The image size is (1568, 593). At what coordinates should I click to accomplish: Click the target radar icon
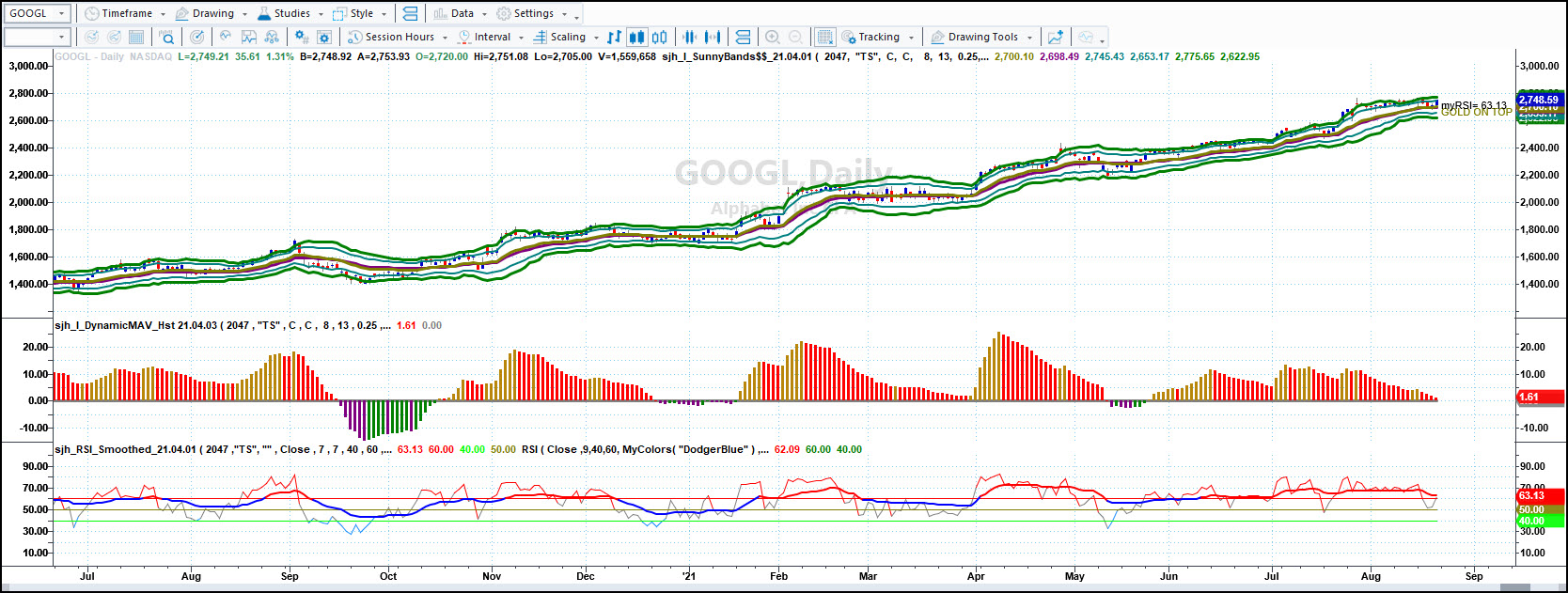click(x=196, y=37)
